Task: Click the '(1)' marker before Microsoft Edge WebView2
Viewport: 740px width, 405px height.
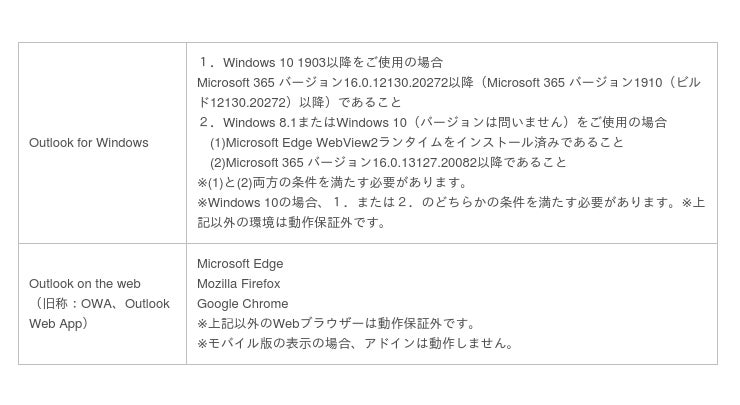Action: (x=218, y=143)
